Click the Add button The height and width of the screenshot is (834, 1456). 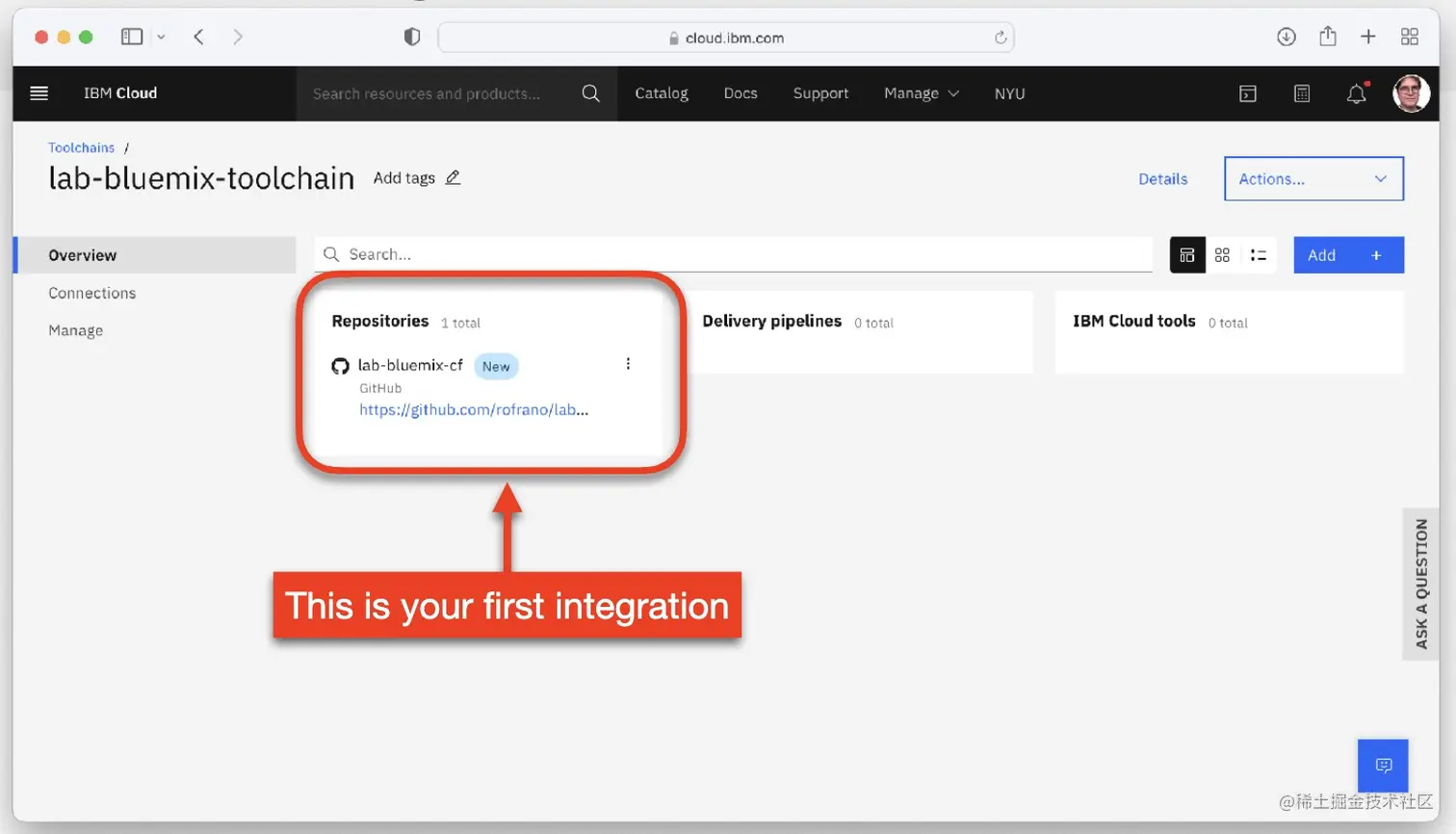click(x=1348, y=255)
